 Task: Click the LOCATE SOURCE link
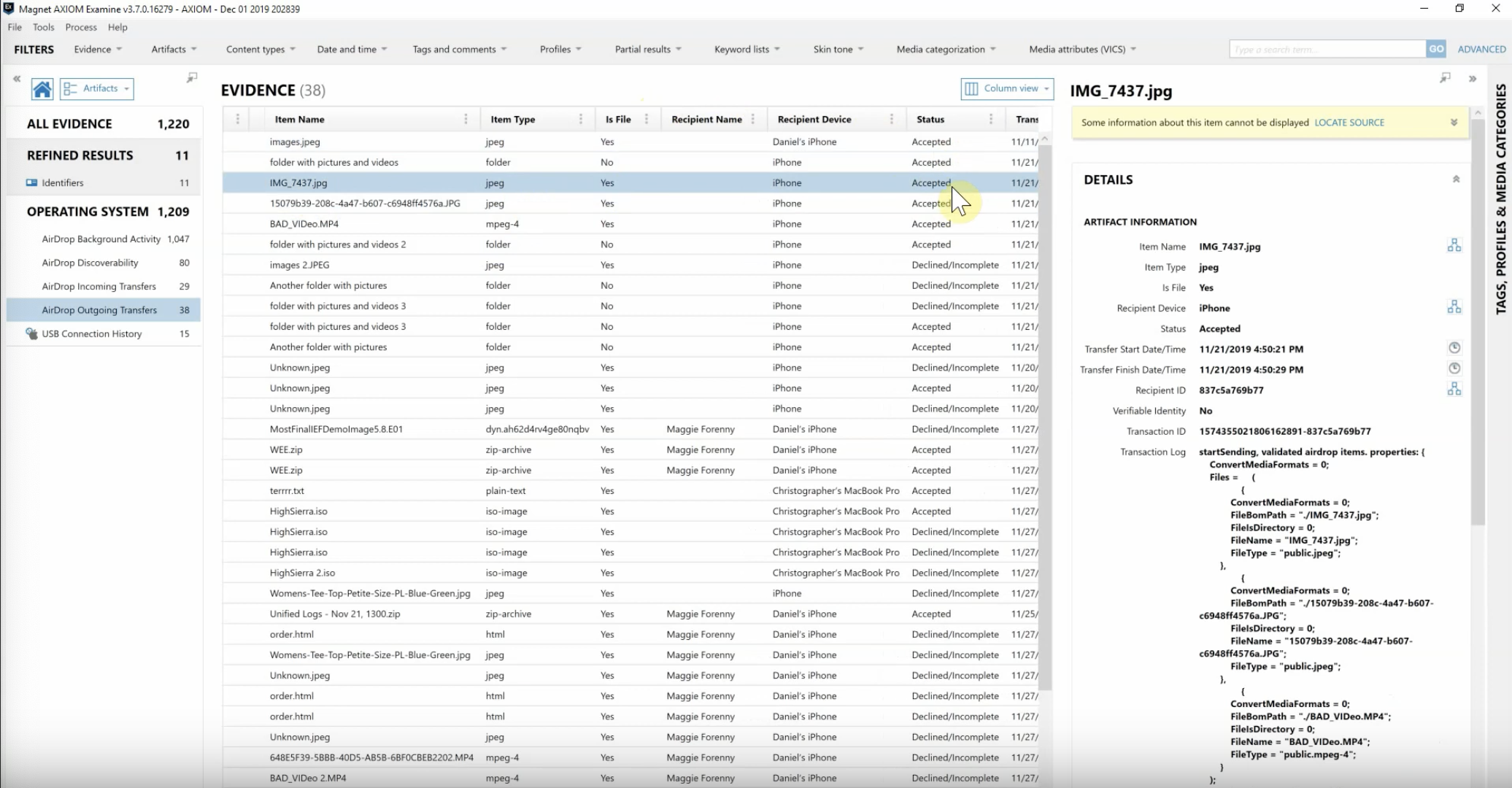[1349, 123]
